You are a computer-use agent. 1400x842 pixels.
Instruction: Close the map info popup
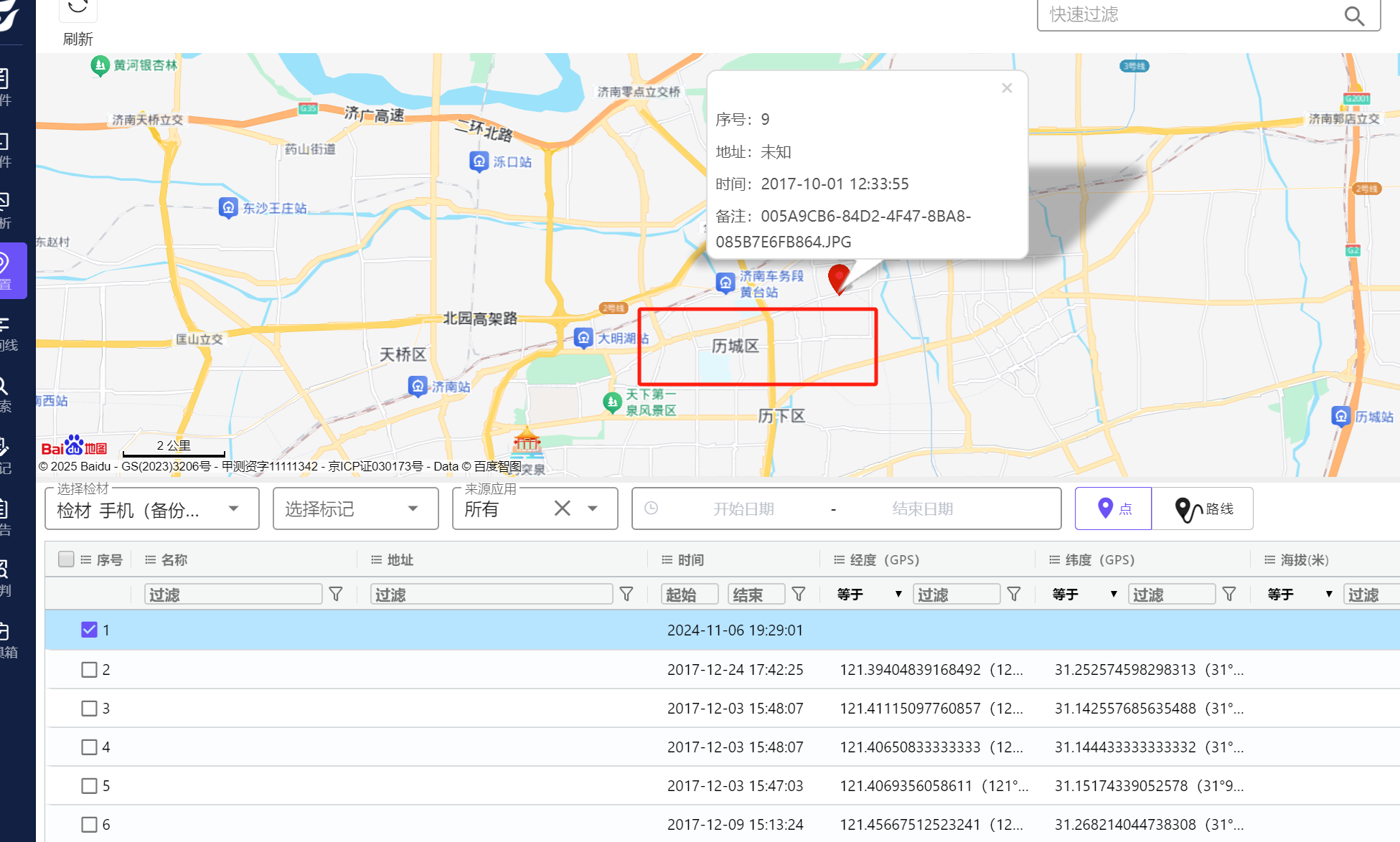[x=1007, y=88]
